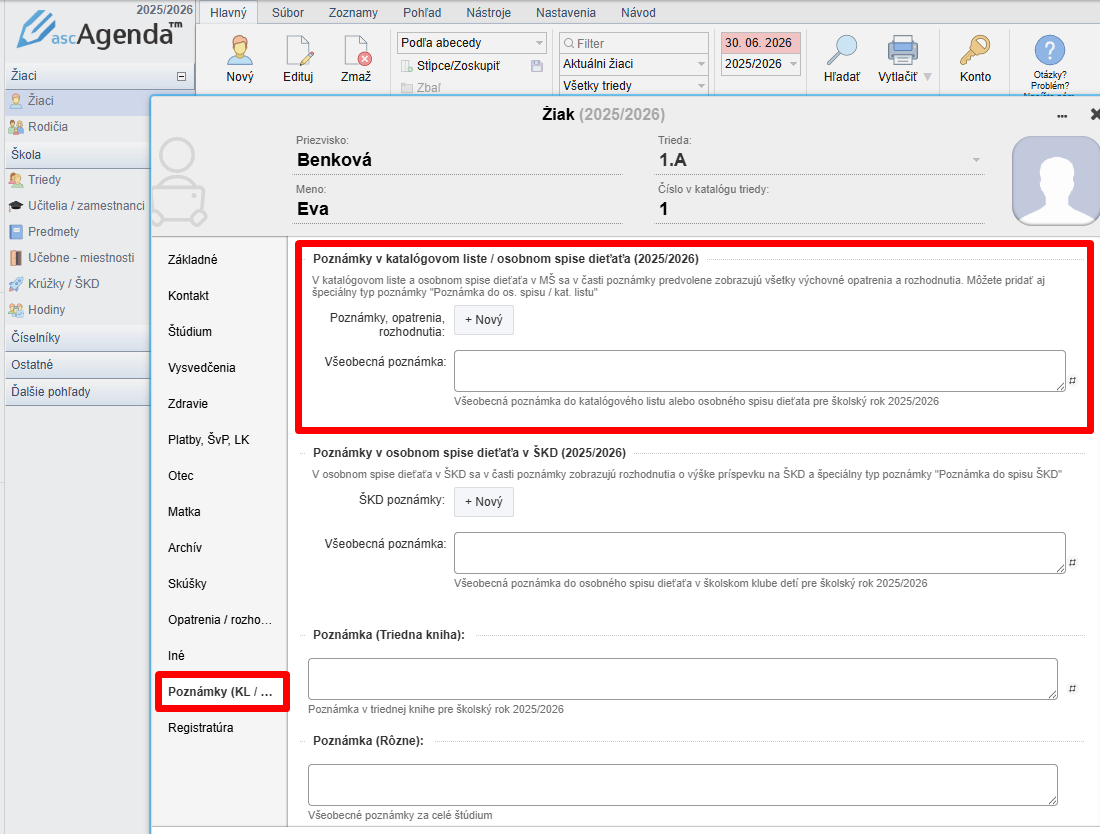
Task: Open Rodičia in sidebar
Action: coord(77,127)
